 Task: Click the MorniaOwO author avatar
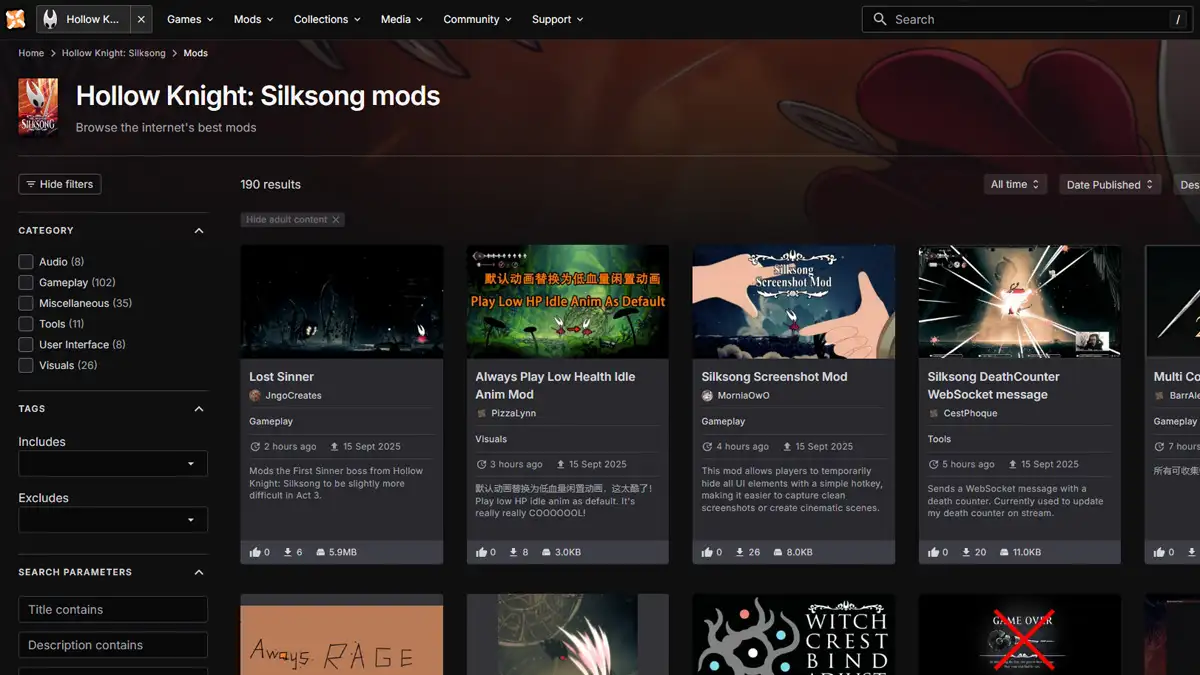coord(708,396)
